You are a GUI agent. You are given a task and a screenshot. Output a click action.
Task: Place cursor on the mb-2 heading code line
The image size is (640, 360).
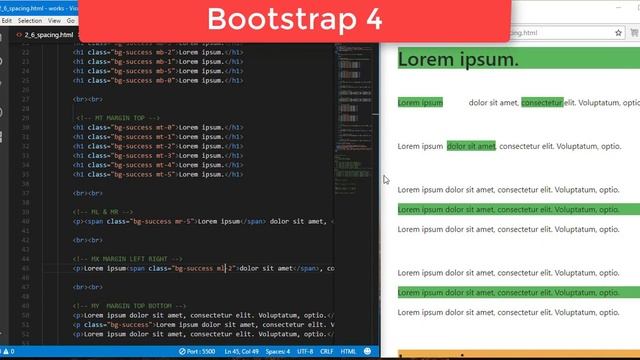(158, 52)
